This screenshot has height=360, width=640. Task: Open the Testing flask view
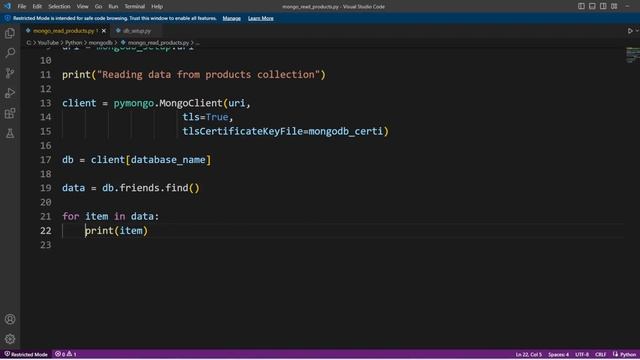pyautogui.click(x=10, y=133)
